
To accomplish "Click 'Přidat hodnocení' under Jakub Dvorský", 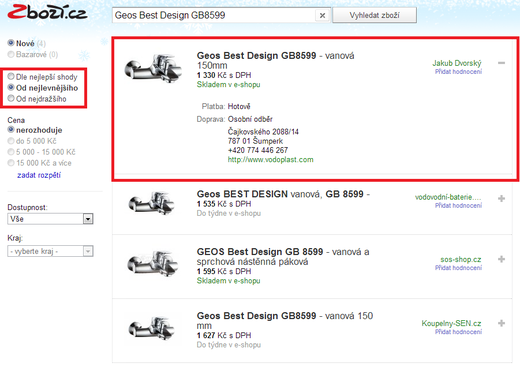I will [x=458, y=72].
